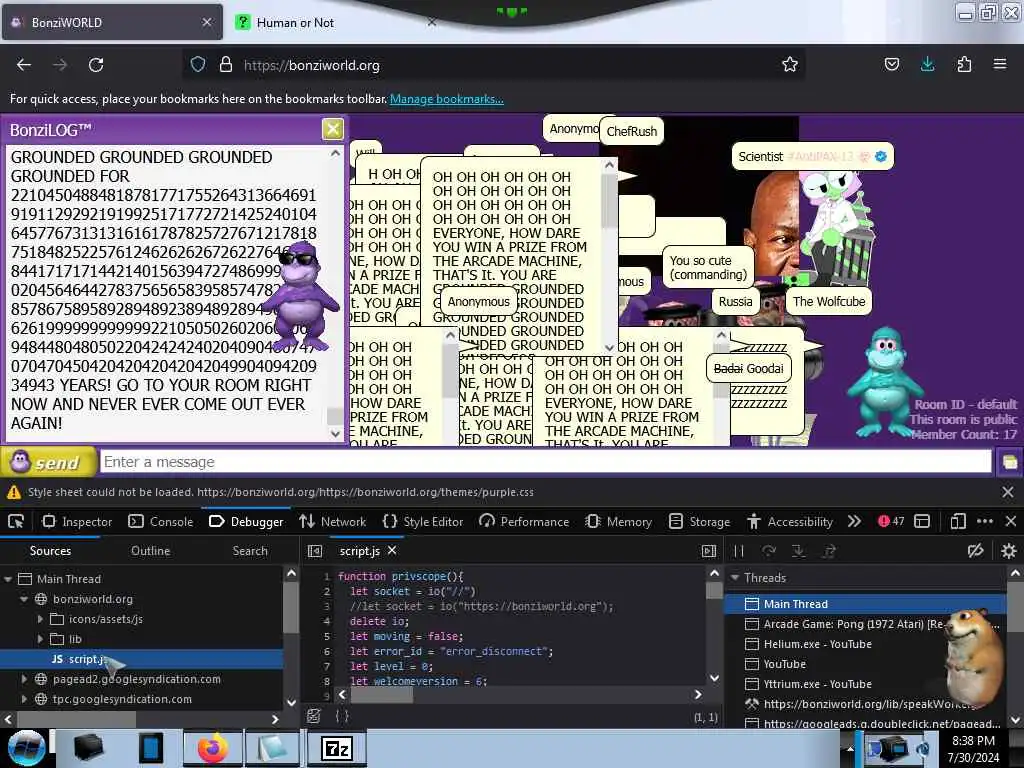1024x768 pixels.
Task: Select the Debugger tab
Action: (x=246, y=521)
